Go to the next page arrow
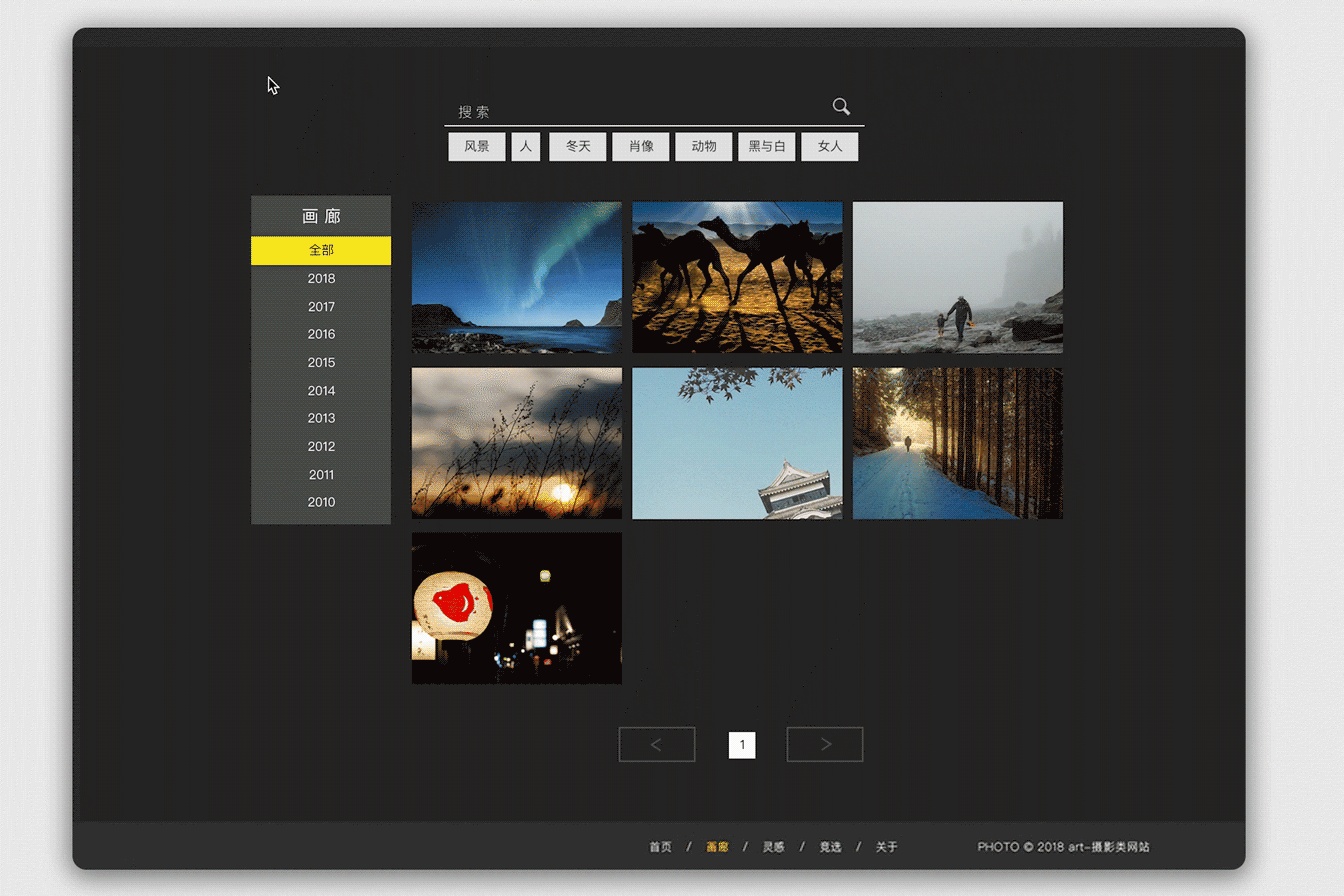Image resolution: width=1344 pixels, height=896 pixels. click(825, 744)
